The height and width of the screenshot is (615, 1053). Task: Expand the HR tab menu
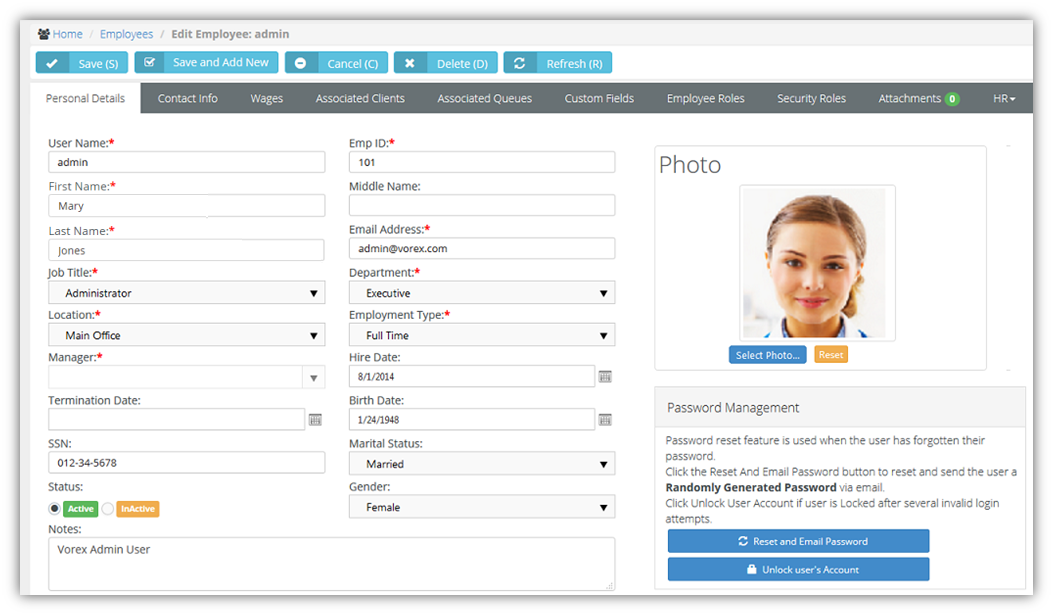pyautogui.click(x=1004, y=99)
